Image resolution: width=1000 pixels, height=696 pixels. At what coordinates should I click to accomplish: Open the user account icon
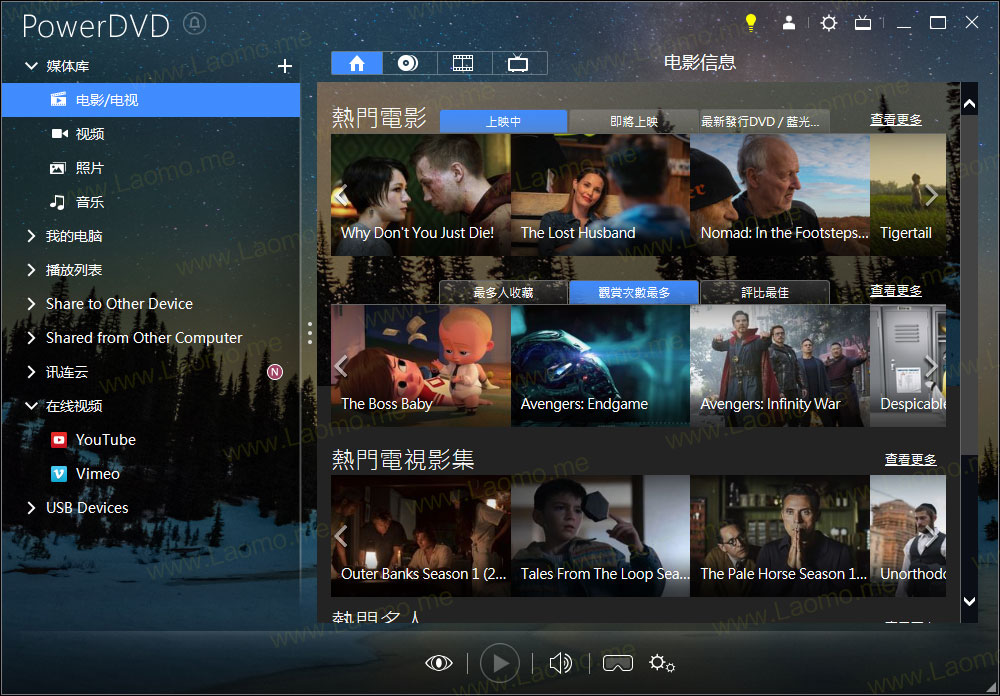[789, 23]
